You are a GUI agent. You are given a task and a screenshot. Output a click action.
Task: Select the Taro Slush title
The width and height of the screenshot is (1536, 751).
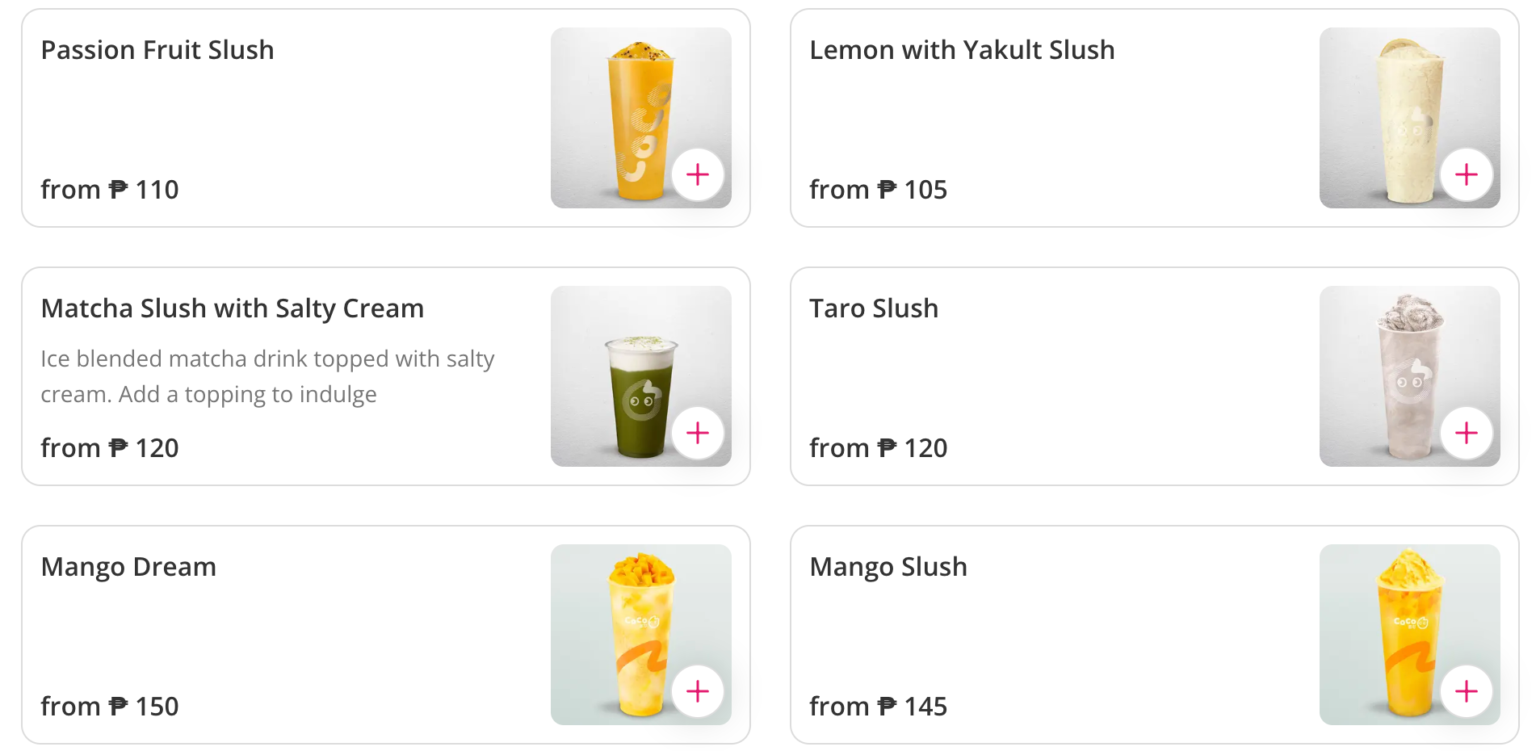coord(874,308)
